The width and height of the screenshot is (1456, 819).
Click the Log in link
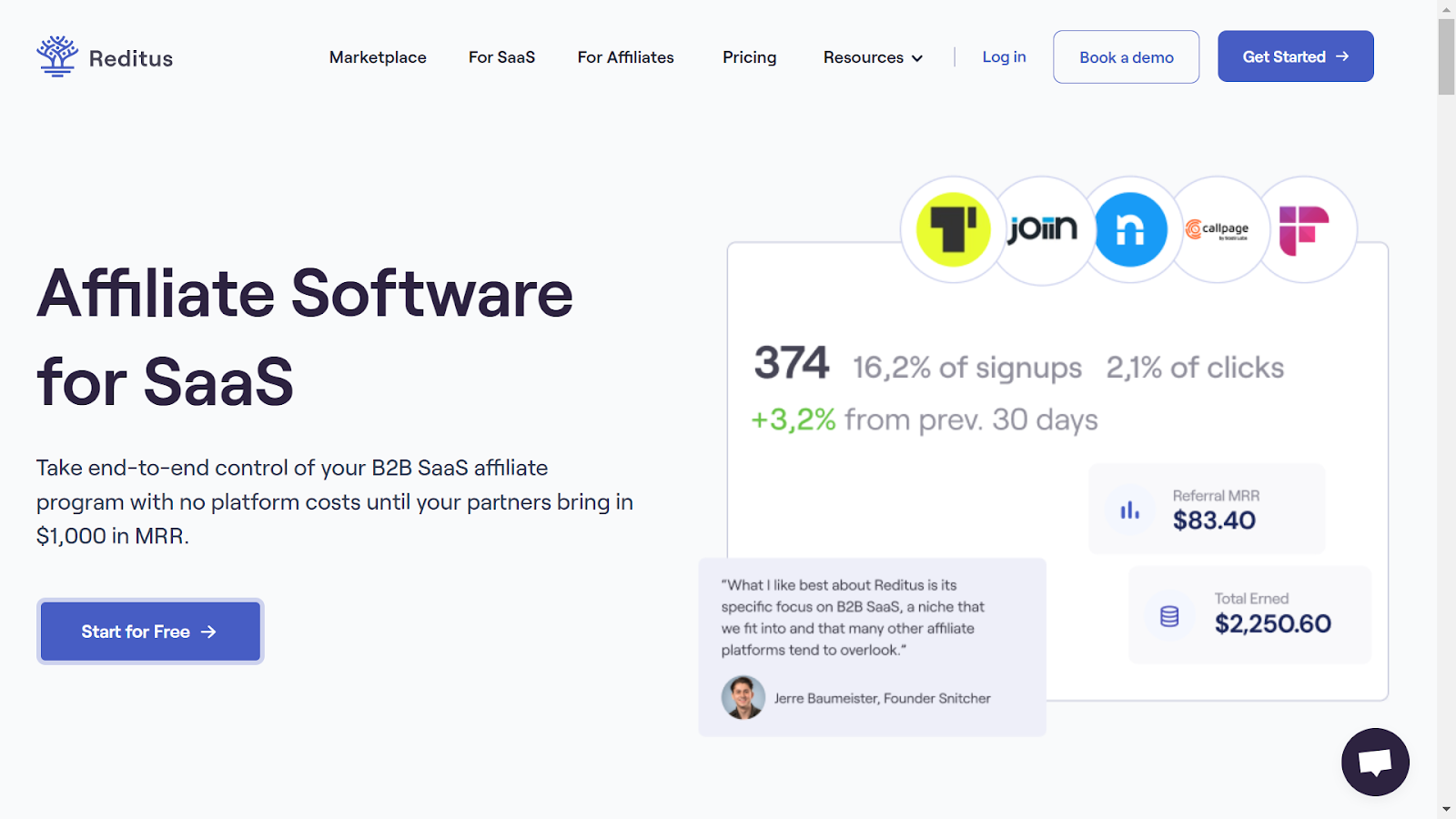point(1004,56)
